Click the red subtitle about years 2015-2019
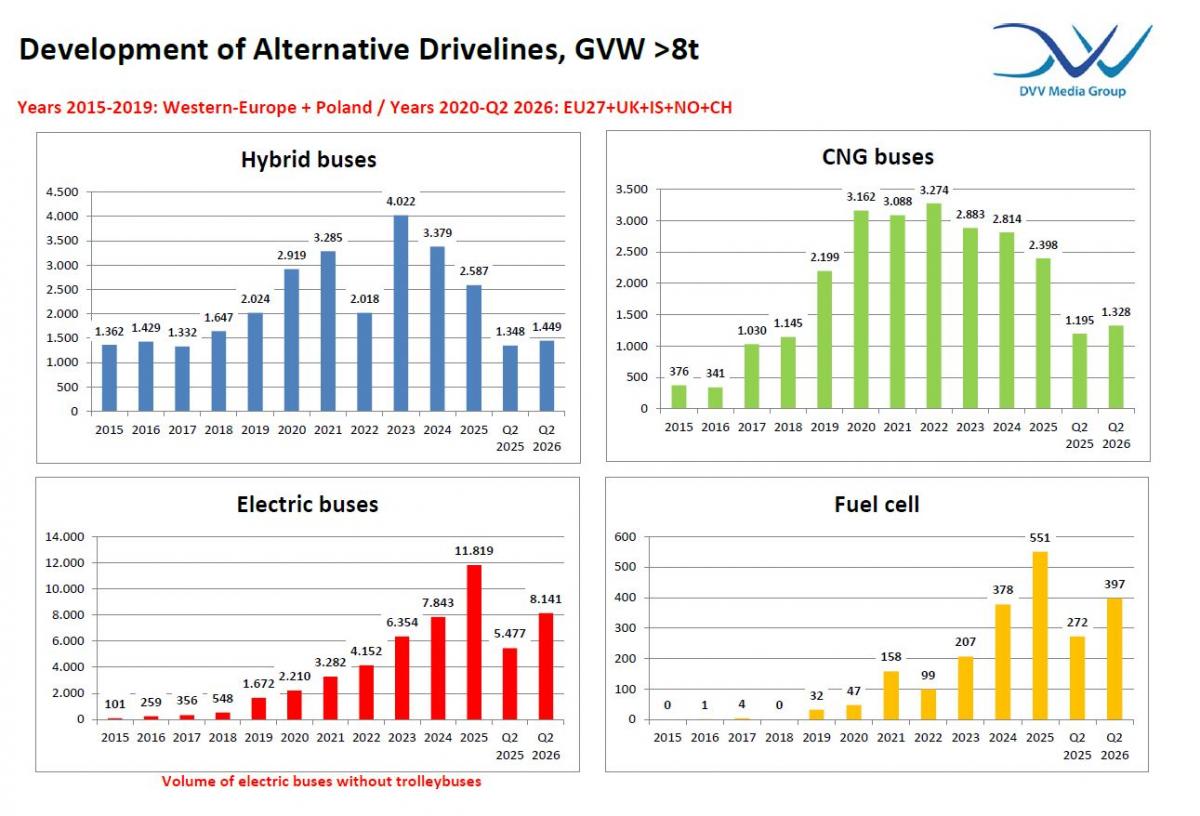 point(374,107)
